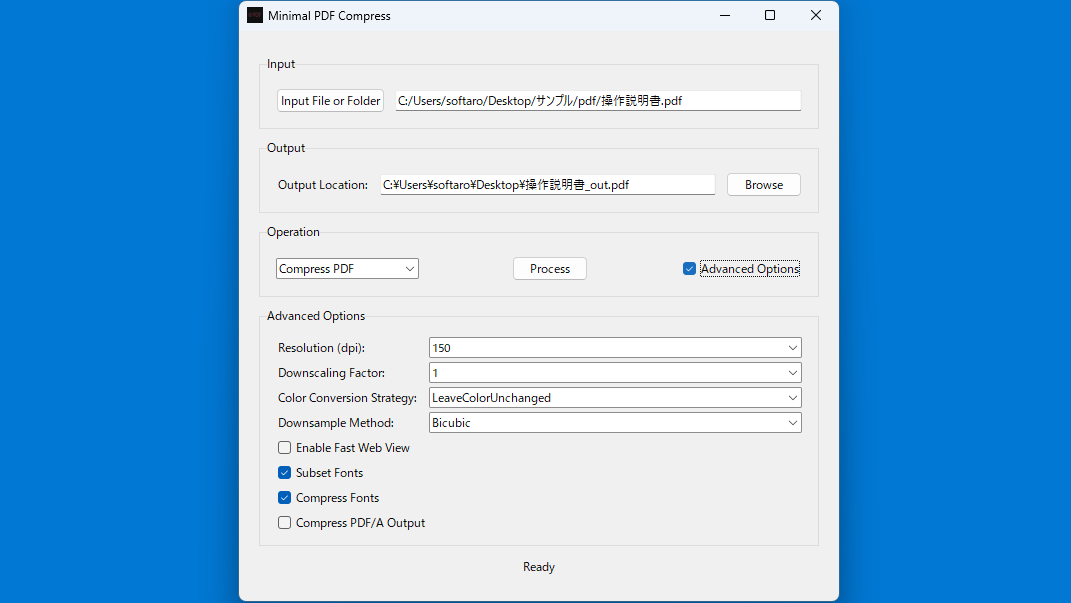
Task: Click the Minimal PDF Compress title text
Action: point(329,16)
